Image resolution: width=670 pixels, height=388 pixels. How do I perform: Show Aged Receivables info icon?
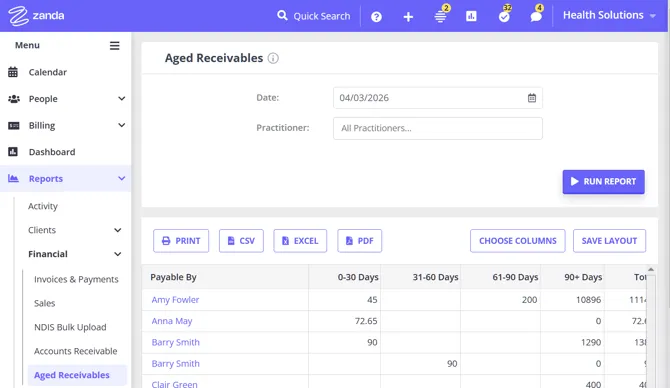273,58
